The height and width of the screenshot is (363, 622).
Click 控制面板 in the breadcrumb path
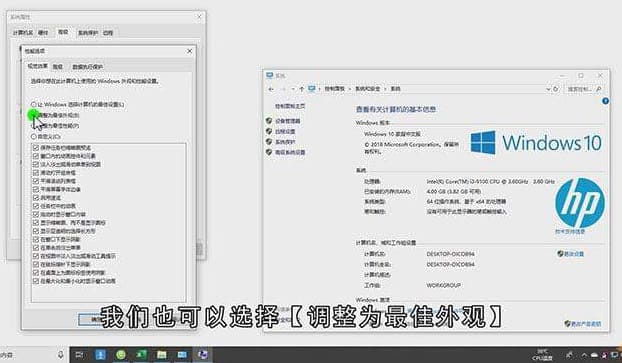click(335, 89)
